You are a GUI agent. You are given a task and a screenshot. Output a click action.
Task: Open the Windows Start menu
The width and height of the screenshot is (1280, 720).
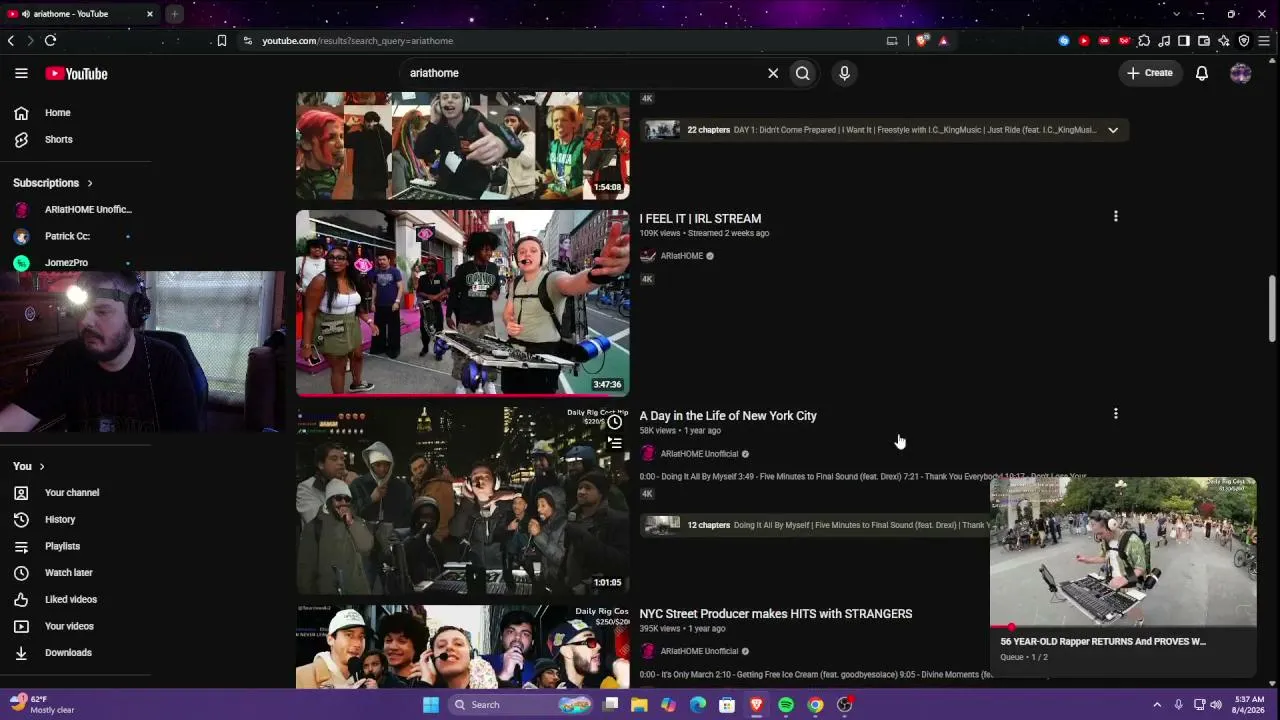coord(431,705)
